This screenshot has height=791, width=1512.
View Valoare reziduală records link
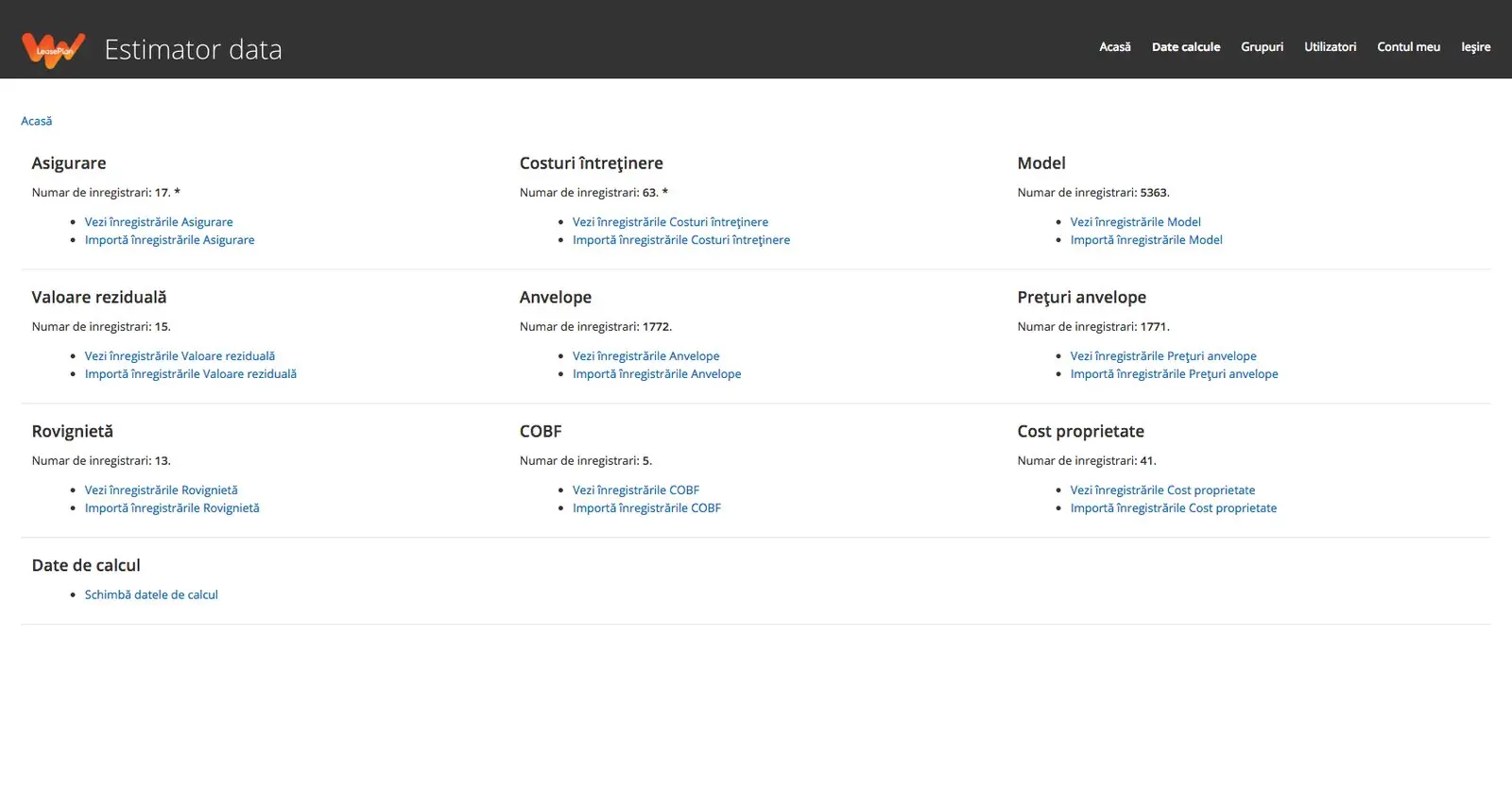pos(180,356)
